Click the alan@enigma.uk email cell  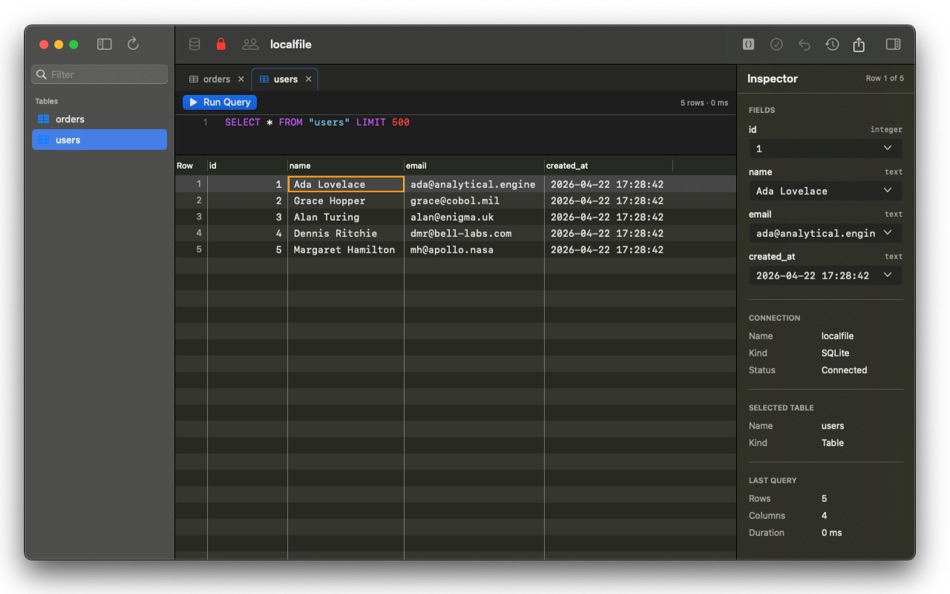pos(474,217)
